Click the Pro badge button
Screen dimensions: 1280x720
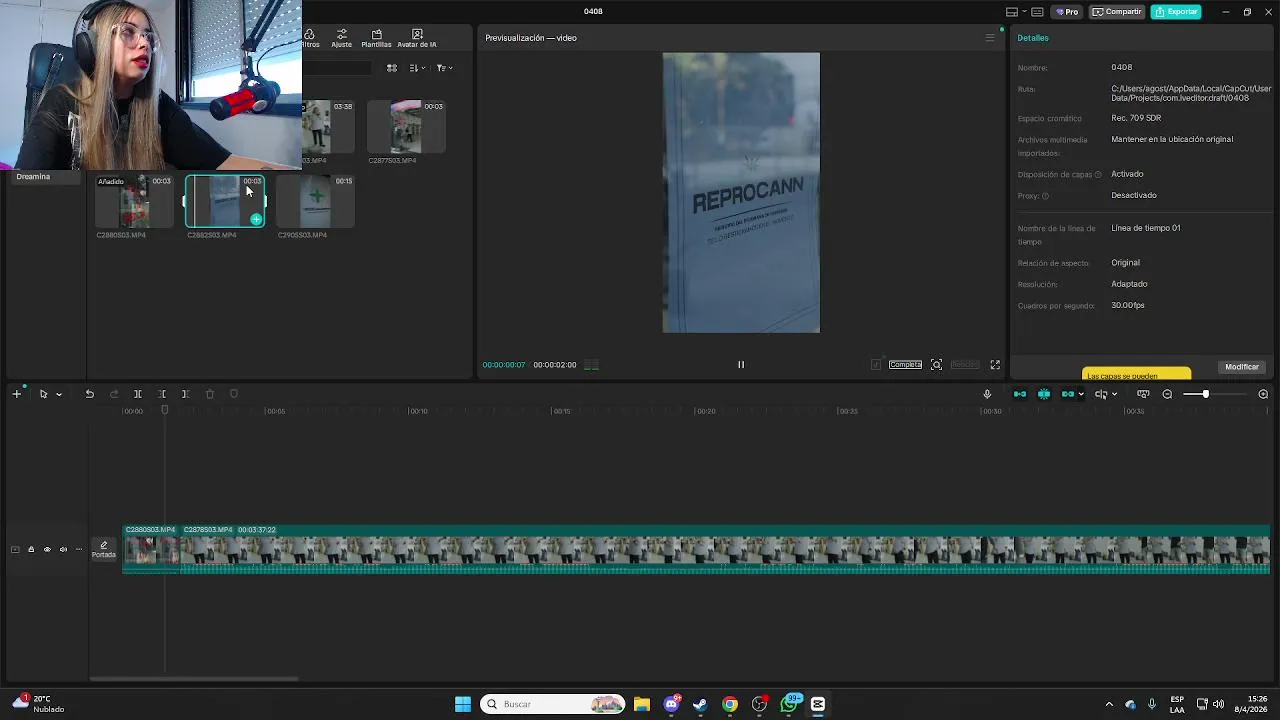pyautogui.click(x=1066, y=12)
